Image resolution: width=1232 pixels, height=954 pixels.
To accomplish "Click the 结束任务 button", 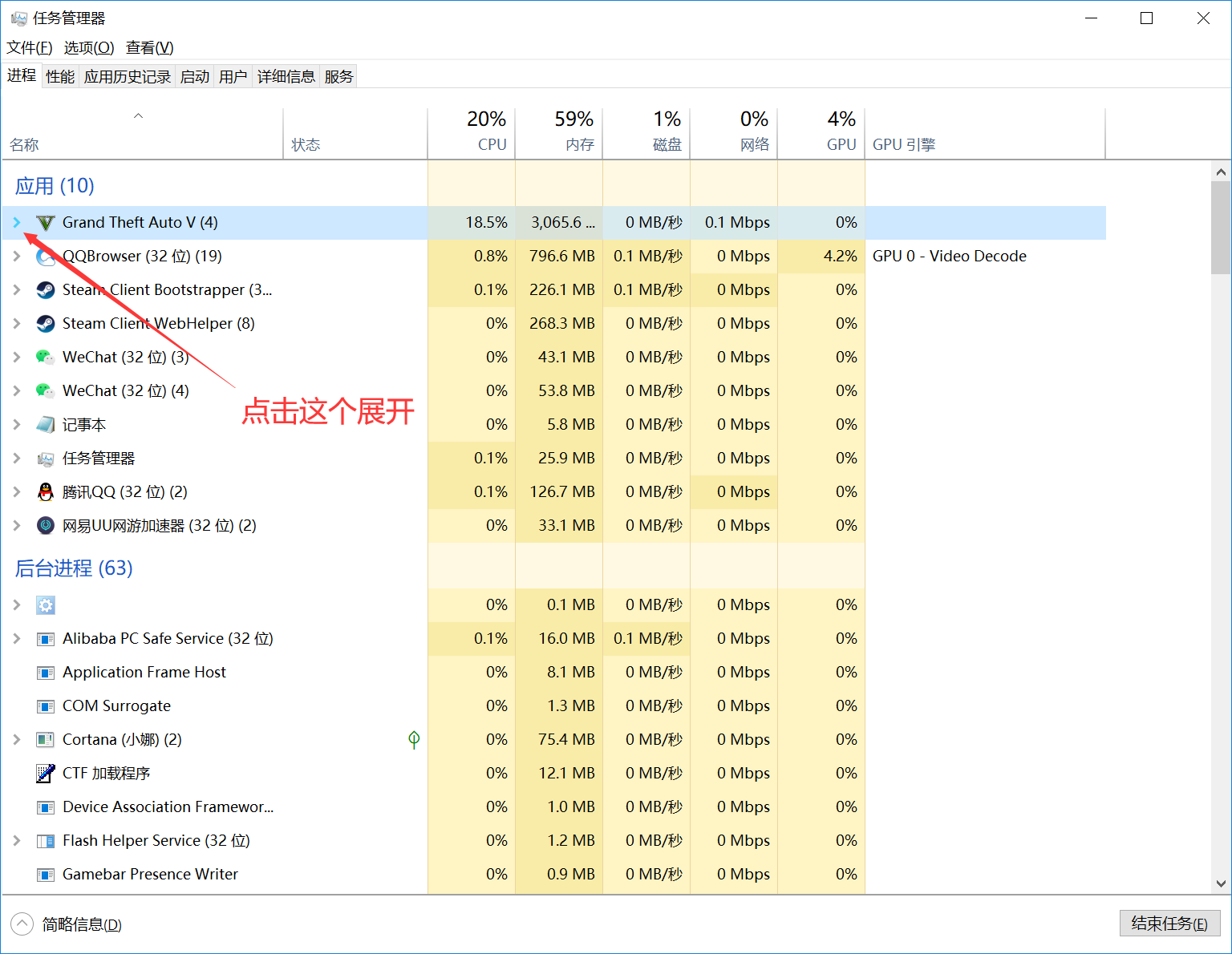I will (1169, 924).
